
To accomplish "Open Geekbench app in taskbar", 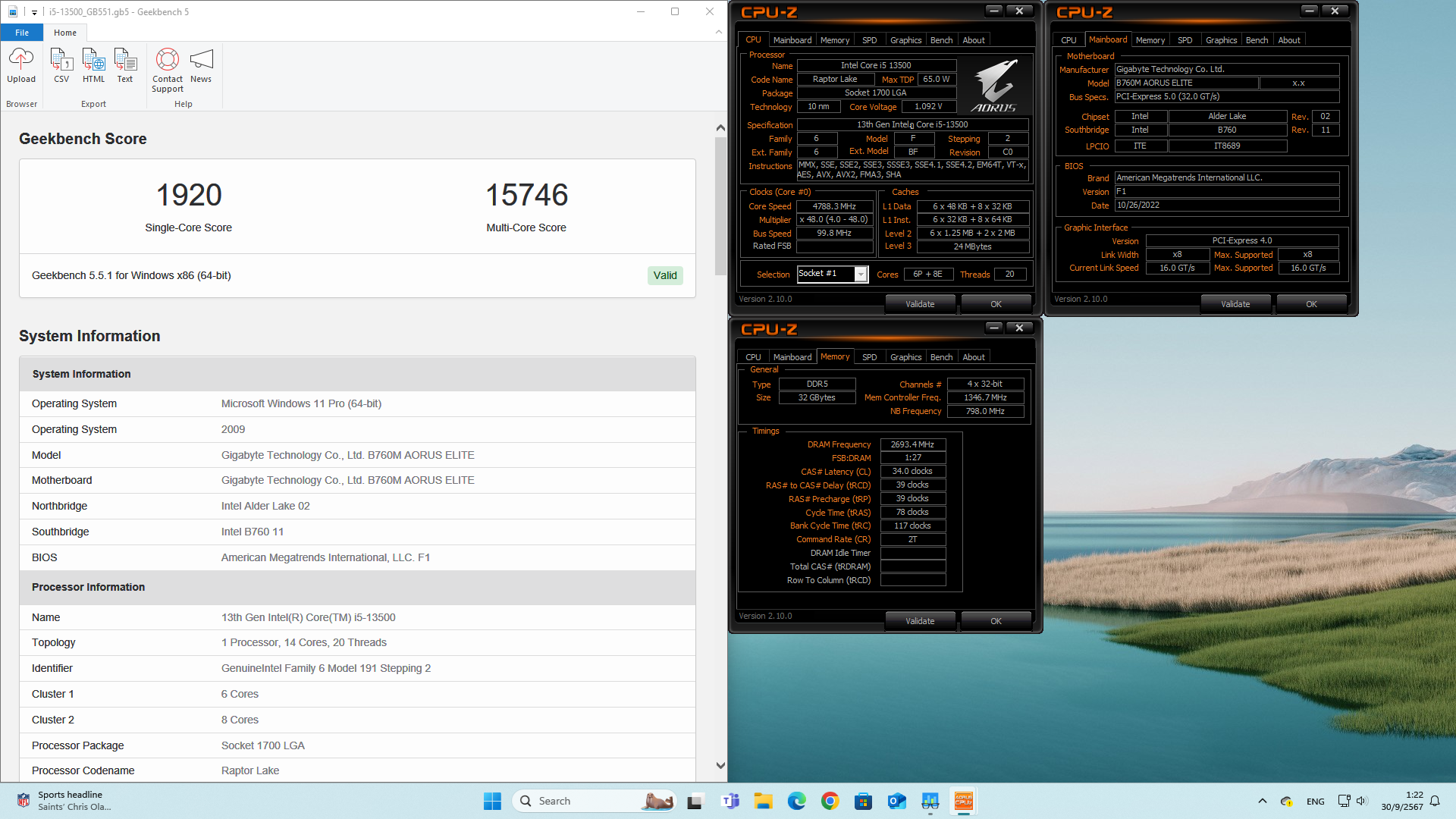I will tap(930, 801).
